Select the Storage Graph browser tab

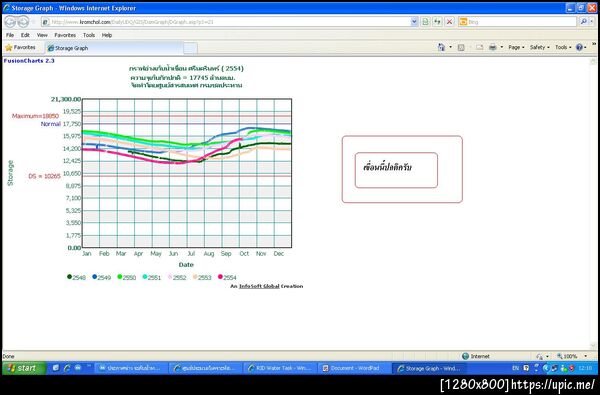pyautogui.click(x=113, y=48)
